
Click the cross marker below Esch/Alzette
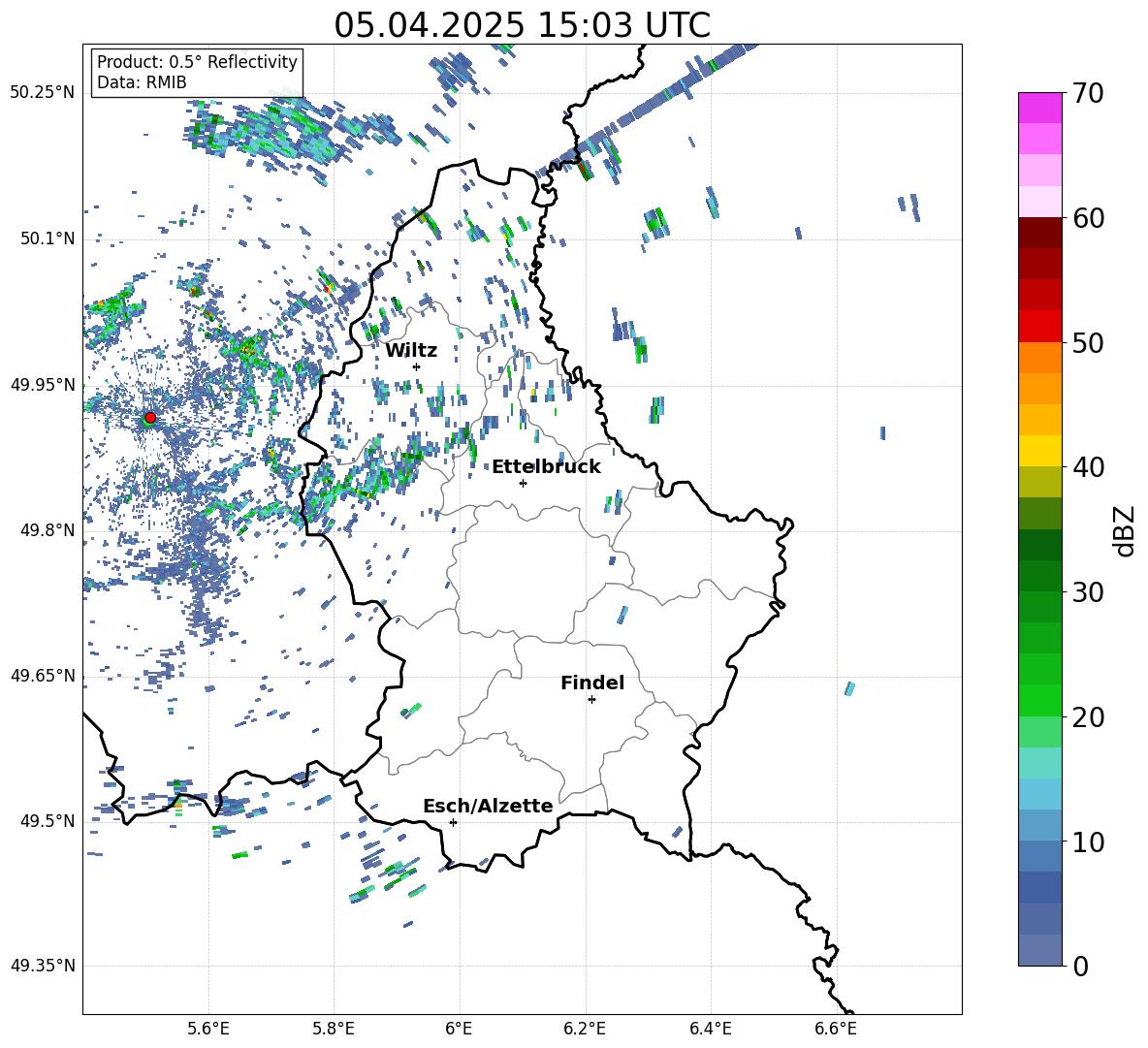[x=453, y=822]
